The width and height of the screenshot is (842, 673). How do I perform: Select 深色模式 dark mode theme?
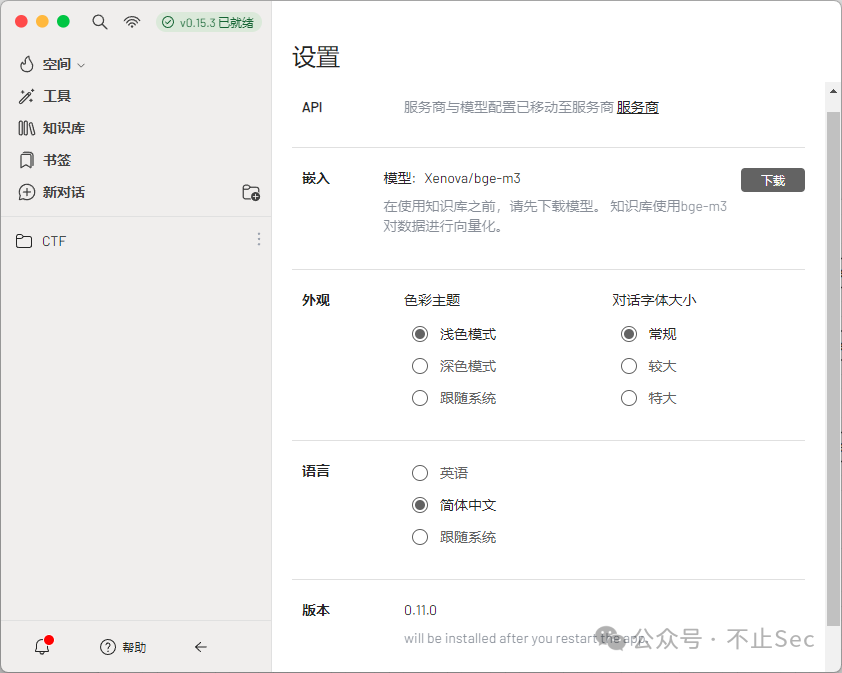pyautogui.click(x=420, y=365)
